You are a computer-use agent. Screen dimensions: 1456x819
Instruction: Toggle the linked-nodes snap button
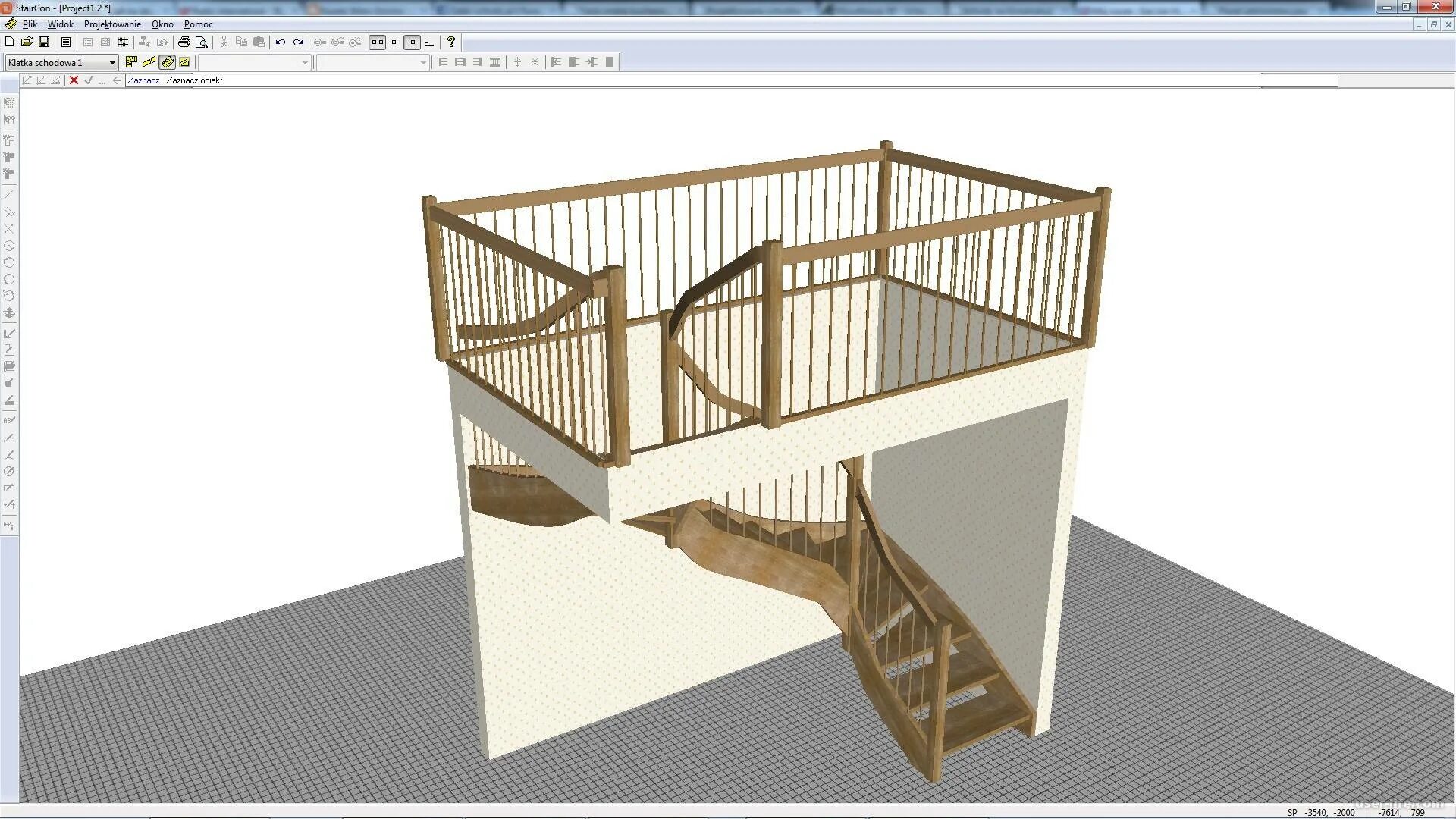click(x=377, y=42)
